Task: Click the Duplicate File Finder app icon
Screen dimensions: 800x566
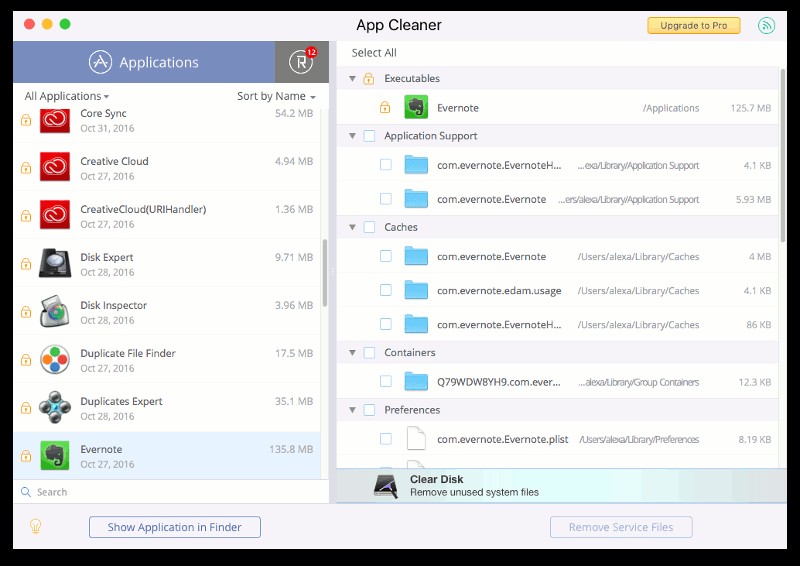Action: [55, 359]
